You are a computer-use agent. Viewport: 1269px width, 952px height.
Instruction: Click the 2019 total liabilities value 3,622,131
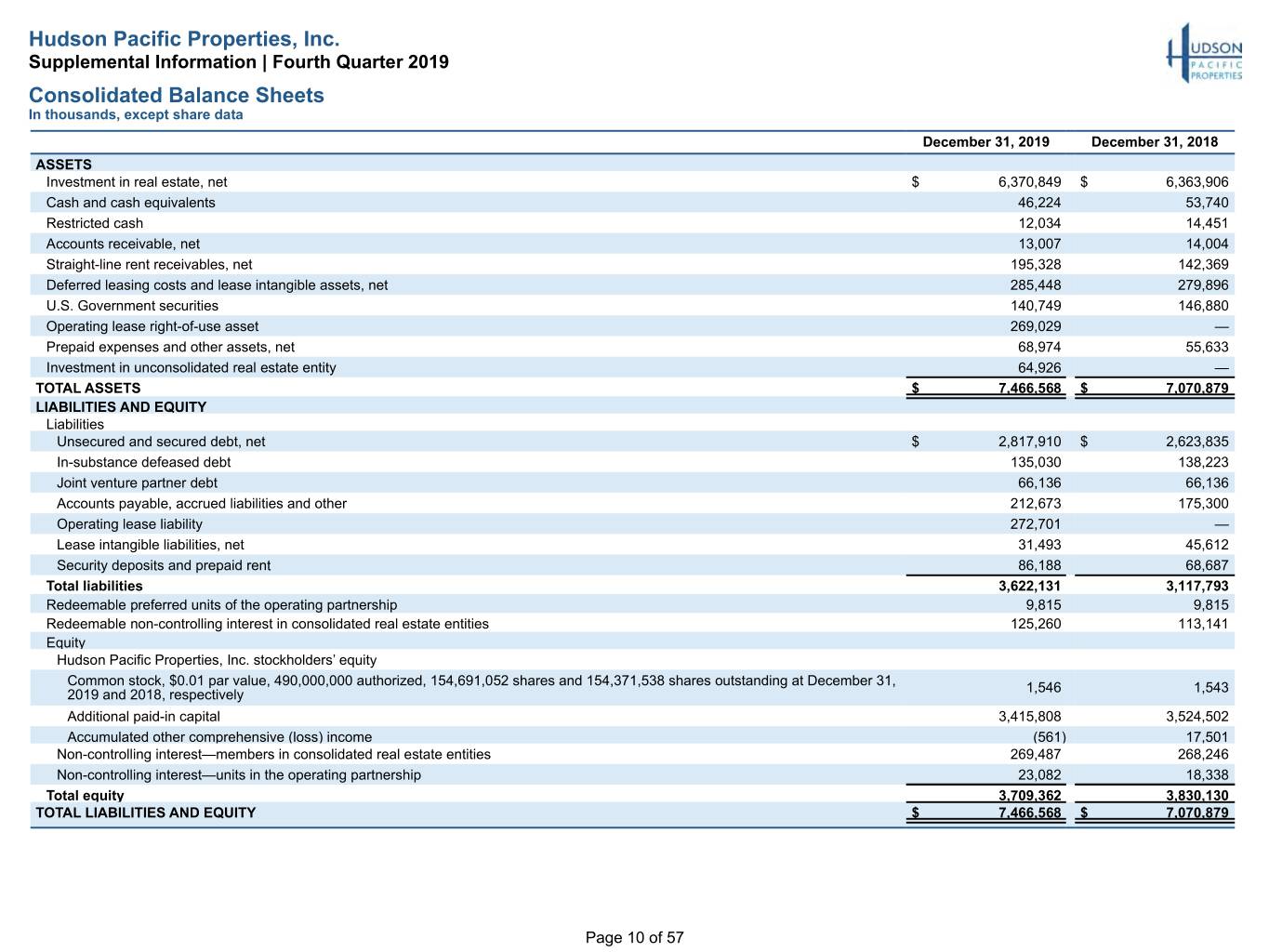tap(1029, 586)
